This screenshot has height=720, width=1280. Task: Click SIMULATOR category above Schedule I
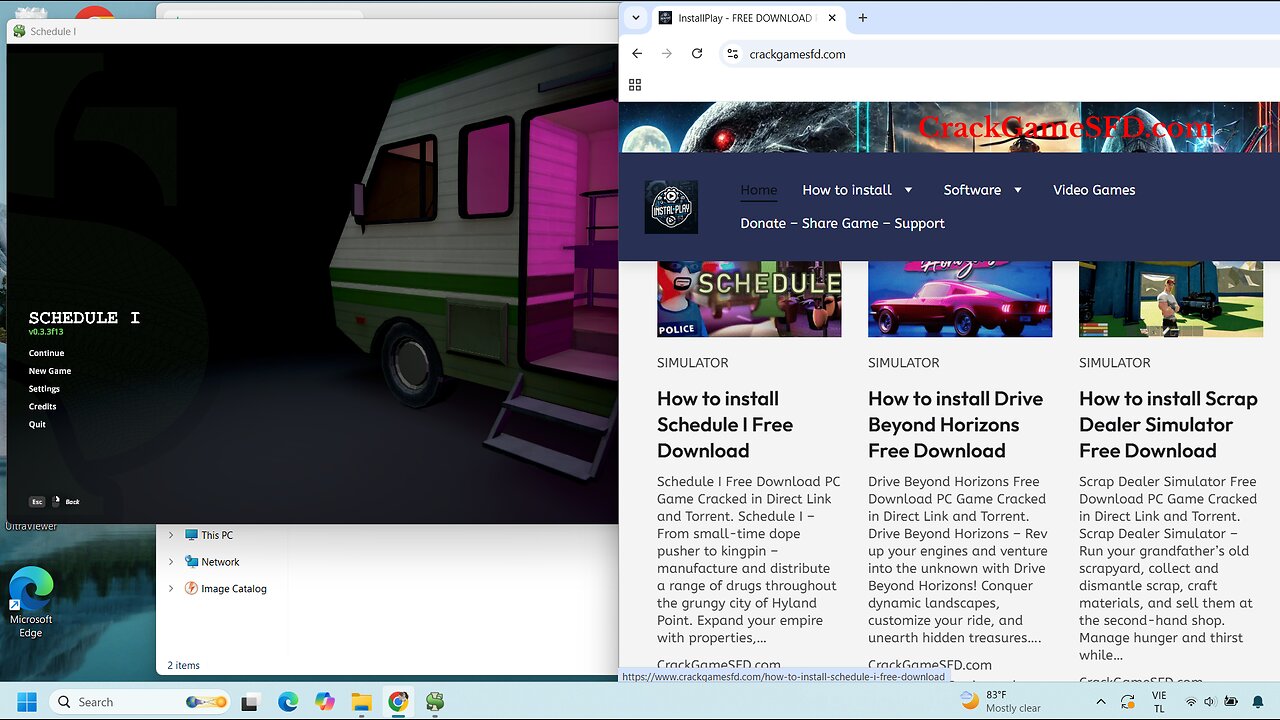(x=692, y=363)
